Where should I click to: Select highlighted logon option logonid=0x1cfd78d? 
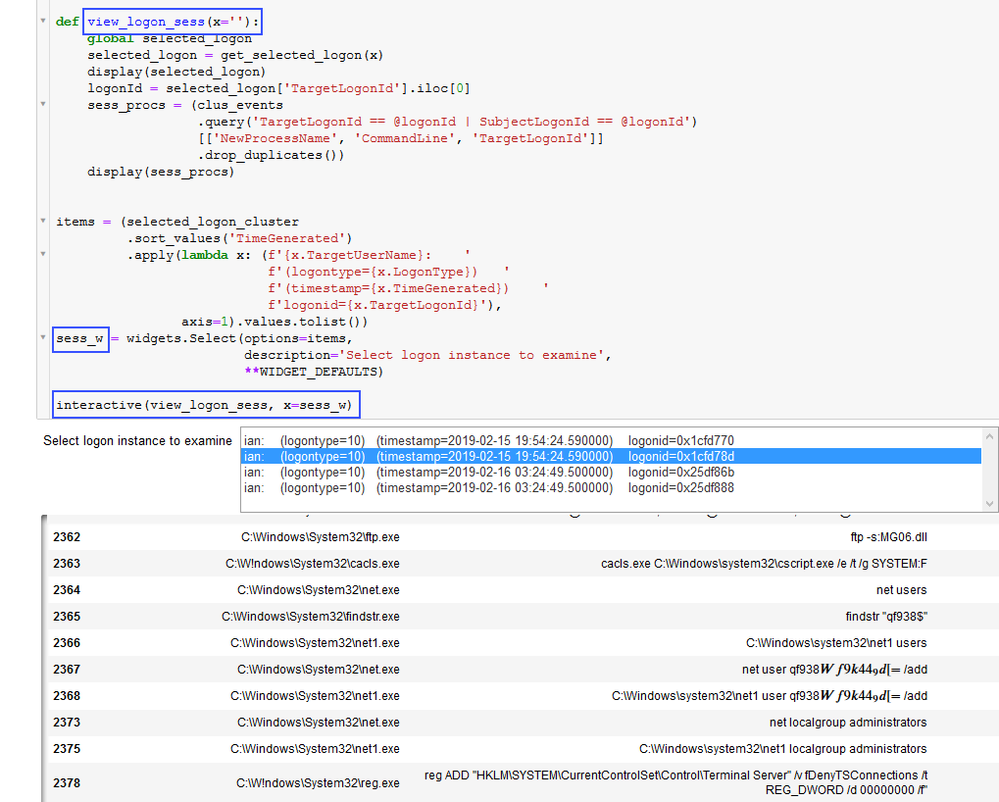click(x=612, y=456)
